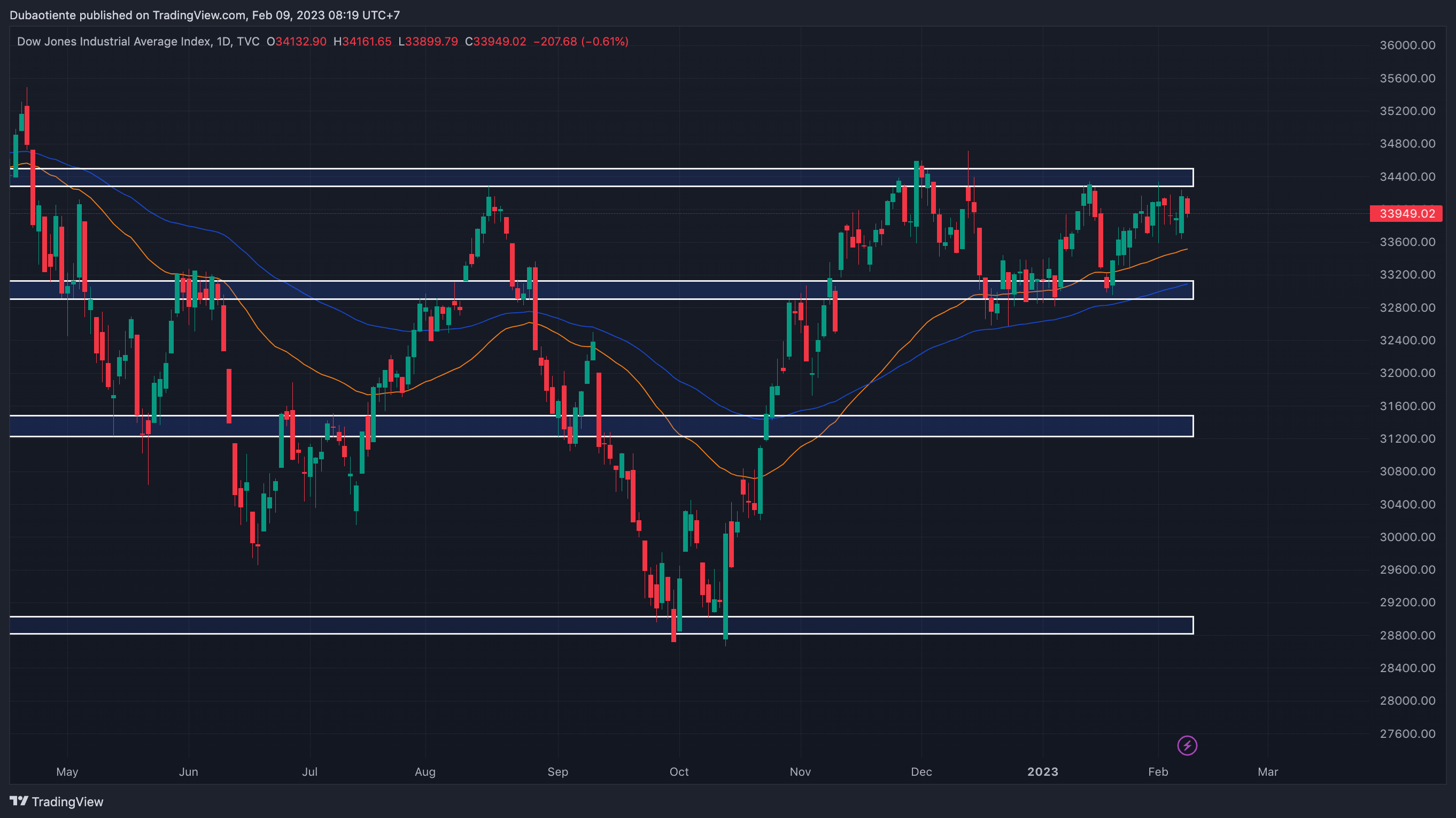1456x818 pixels.
Task: Click the Jul label on time axis
Action: pos(309,772)
